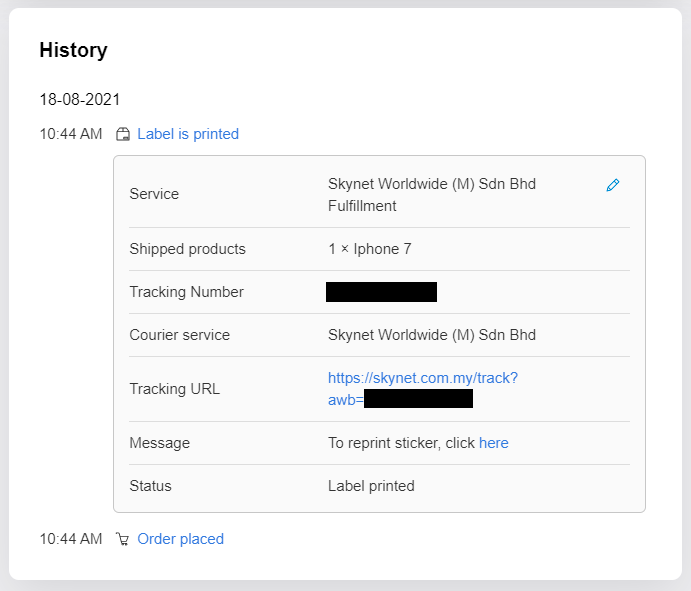Click the pencil edit icon beside Service
Screen dimensions: 691x591
613,185
